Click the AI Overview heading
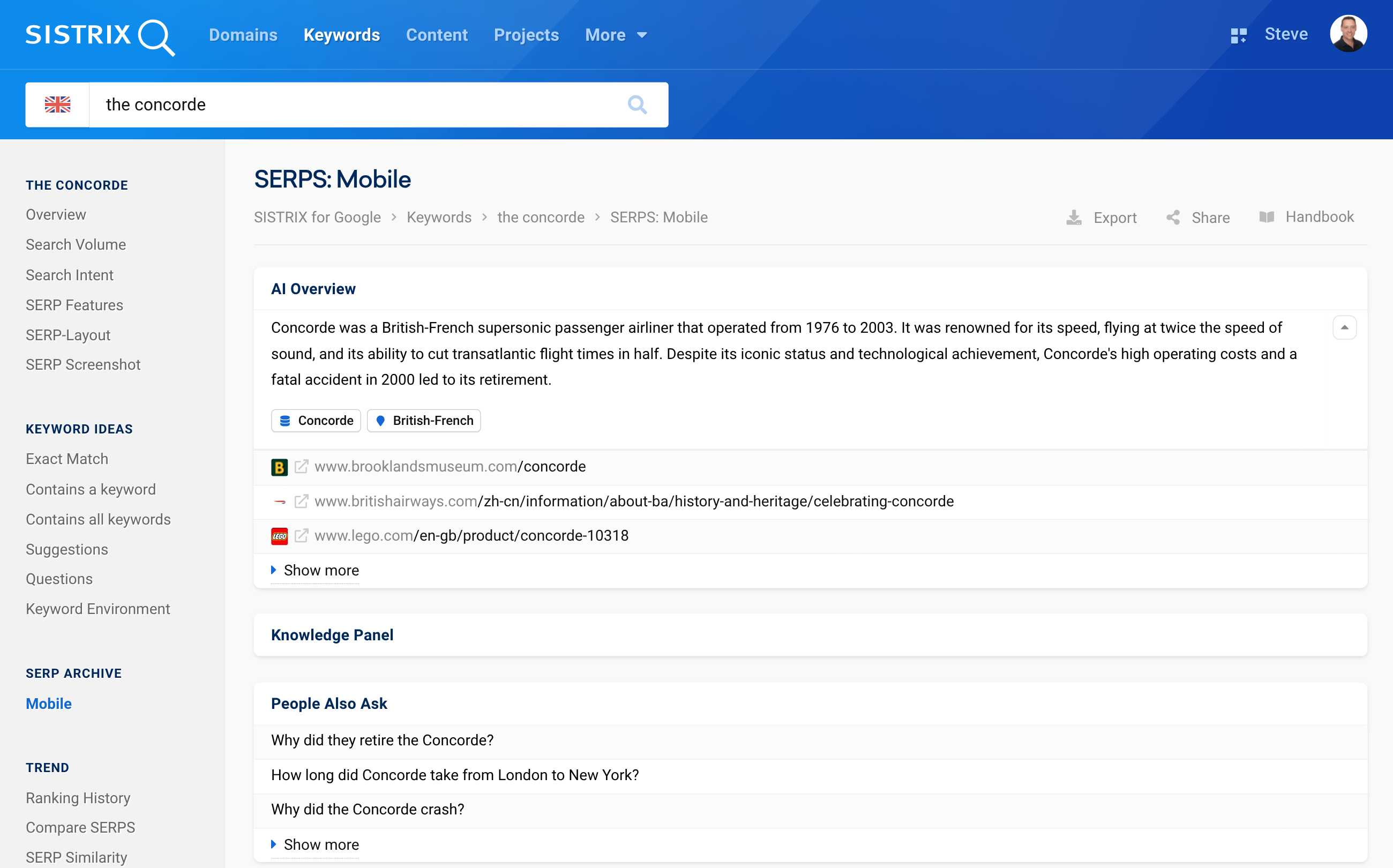This screenshot has width=1393, height=868. 313,289
